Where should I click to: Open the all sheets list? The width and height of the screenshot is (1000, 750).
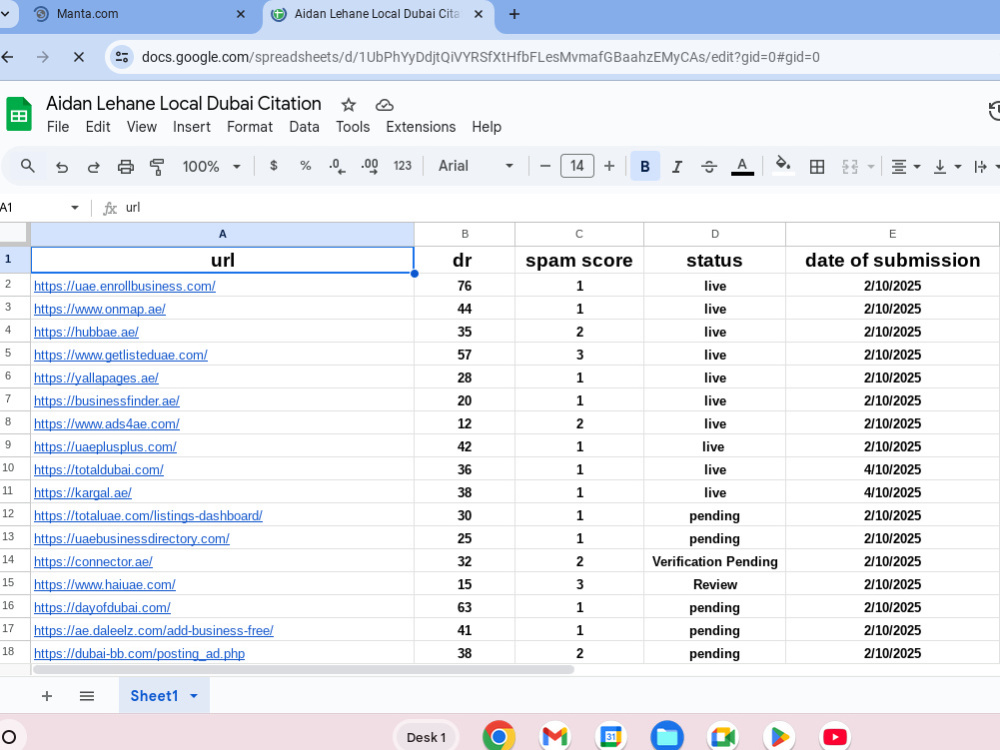coord(87,696)
